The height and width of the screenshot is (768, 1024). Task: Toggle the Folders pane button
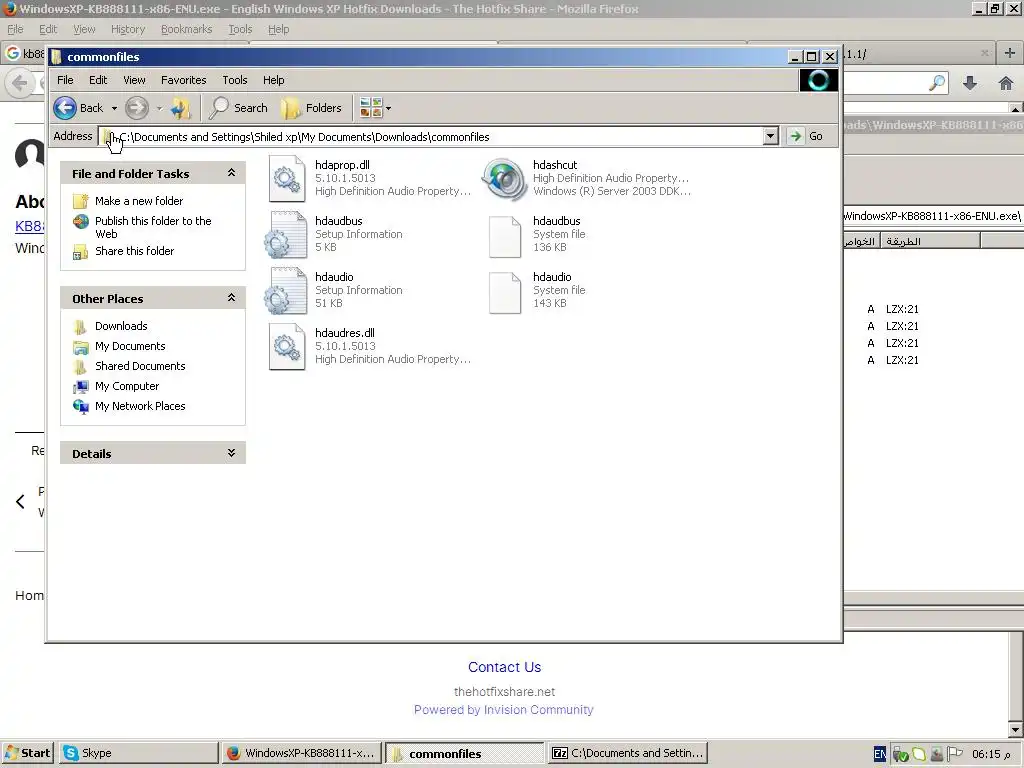(x=312, y=108)
